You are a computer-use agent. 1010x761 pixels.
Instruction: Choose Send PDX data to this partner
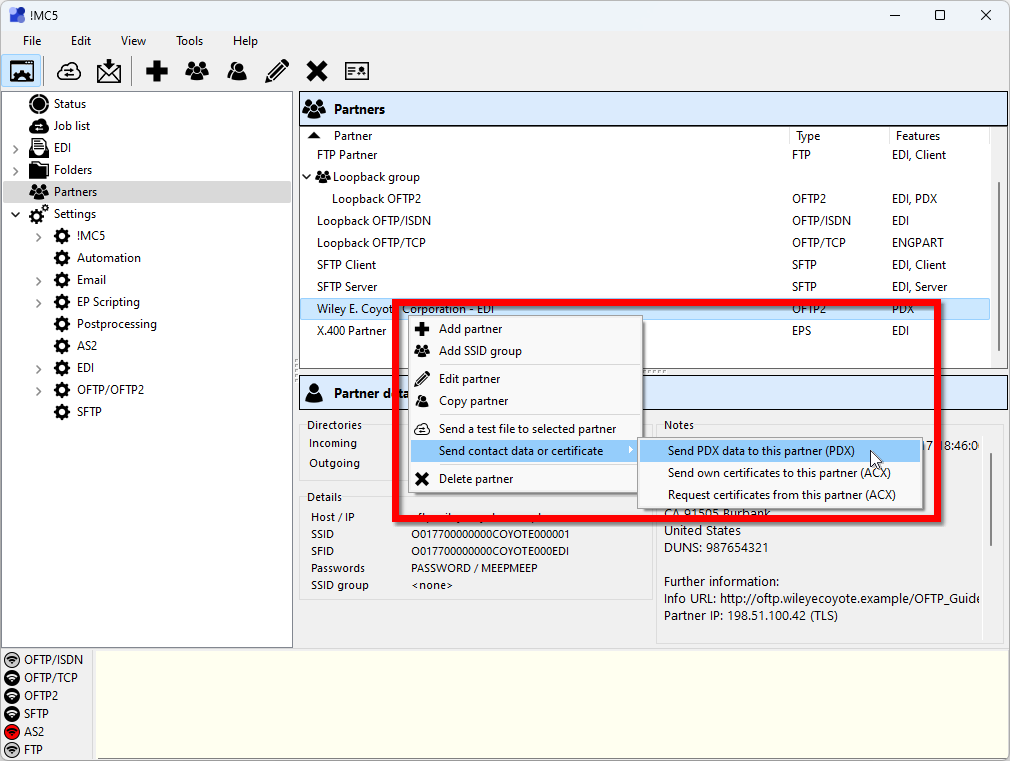761,451
